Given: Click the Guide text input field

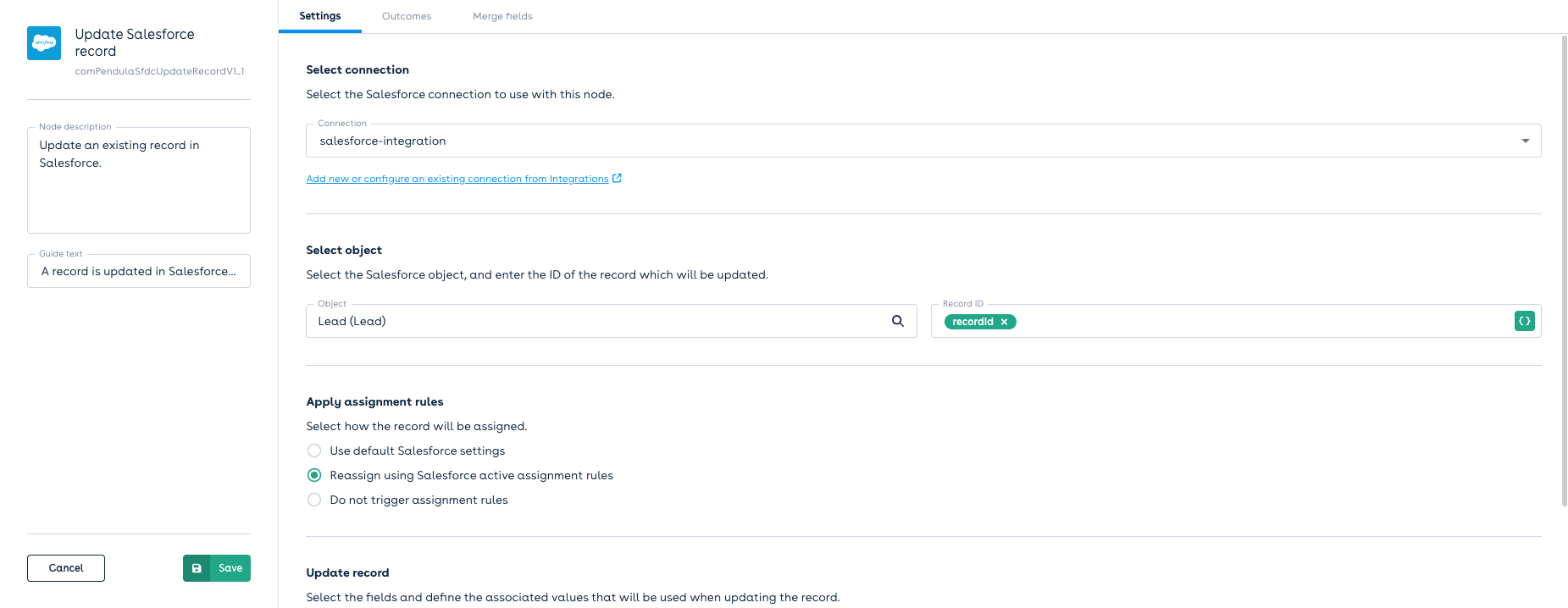Looking at the screenshot, I should [139, 271].
